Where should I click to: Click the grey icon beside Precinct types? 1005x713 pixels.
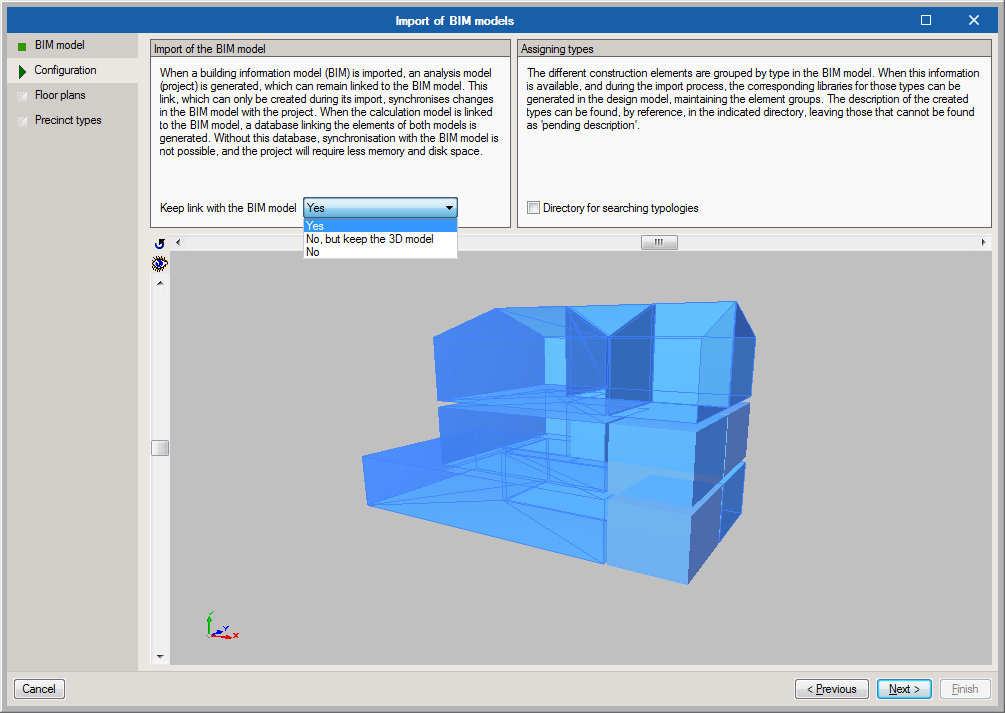coord(22,121)
